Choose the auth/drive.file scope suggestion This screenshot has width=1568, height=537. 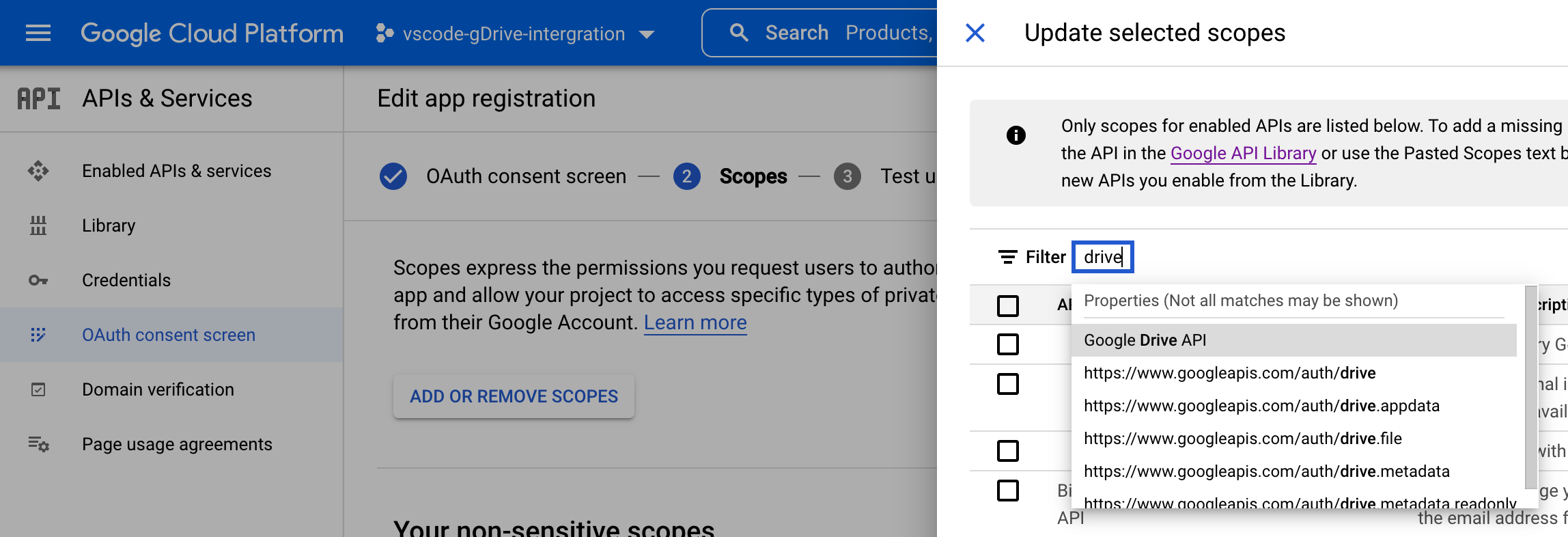1242,439
